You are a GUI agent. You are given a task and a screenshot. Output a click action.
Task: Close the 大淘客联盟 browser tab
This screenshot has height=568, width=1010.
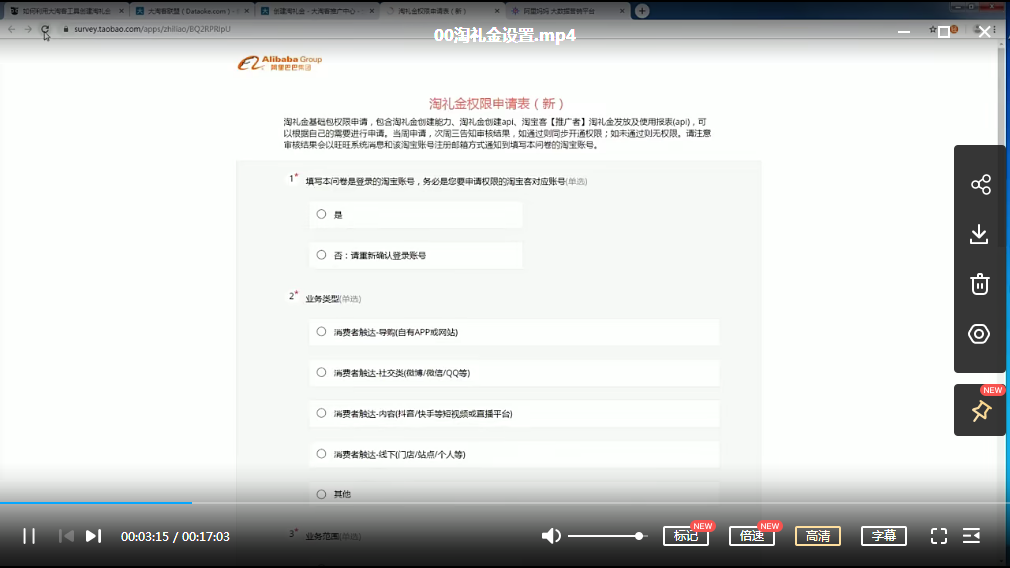(x=247, y=11)
